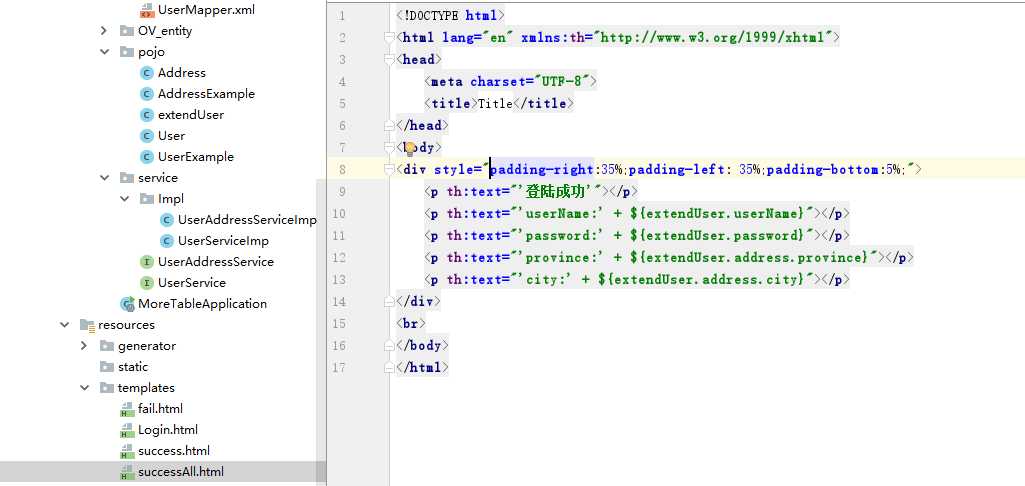This screenshot has height=486, width=1025.
Task: Click the fail.html file icon
Action: (x=127, y=409)
